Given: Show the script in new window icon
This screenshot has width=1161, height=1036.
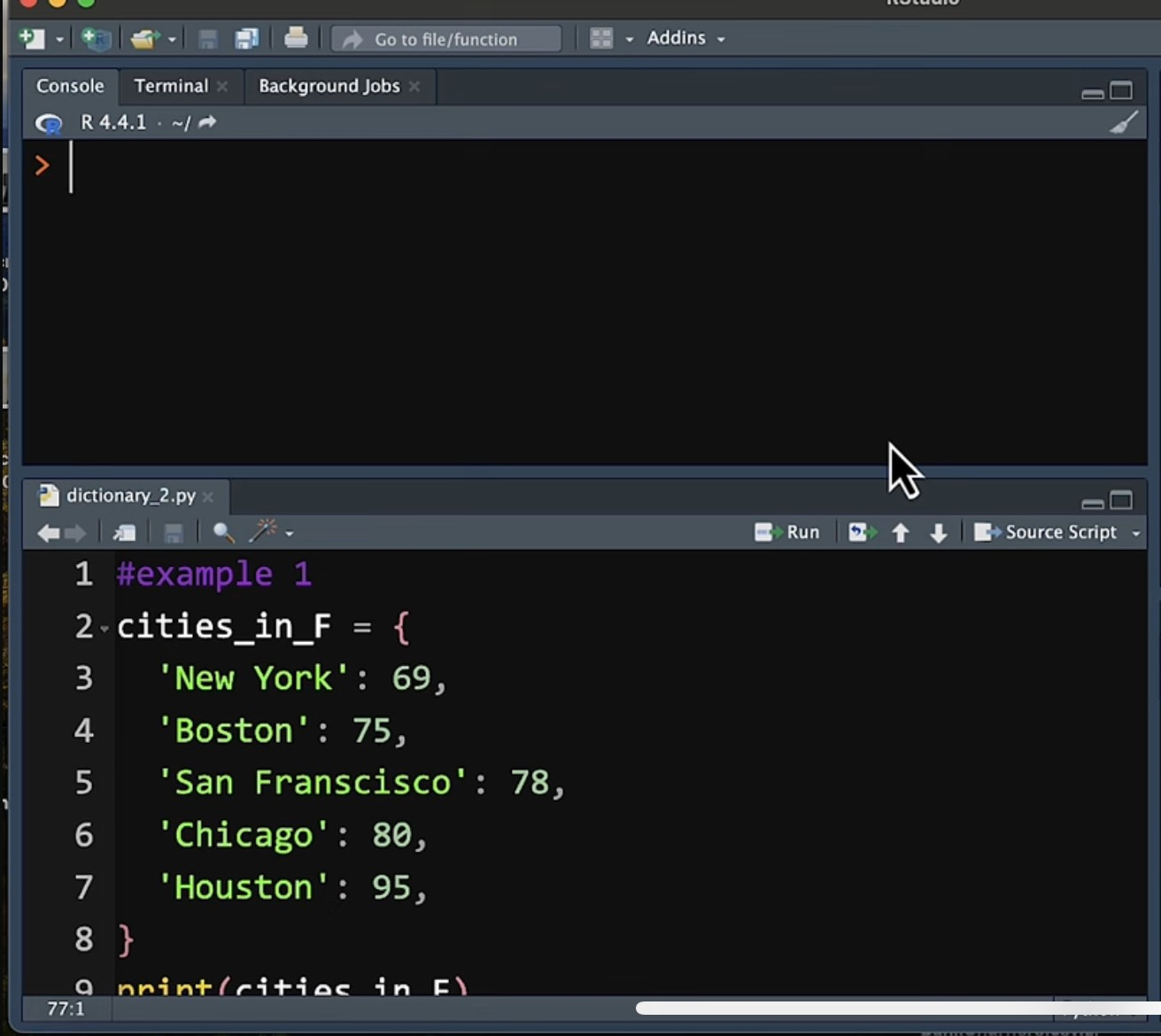Looking at the screenshot, I should [x=124, y=532].
